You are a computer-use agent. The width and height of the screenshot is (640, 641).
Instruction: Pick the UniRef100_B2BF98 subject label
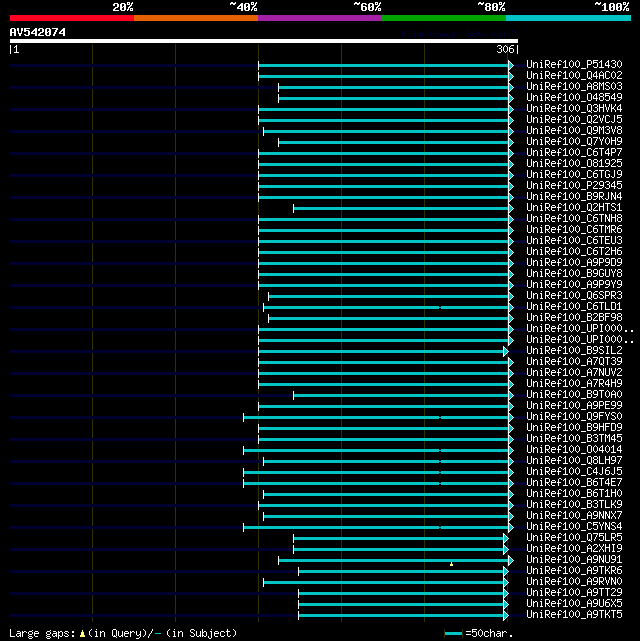(x=574, y=318)
